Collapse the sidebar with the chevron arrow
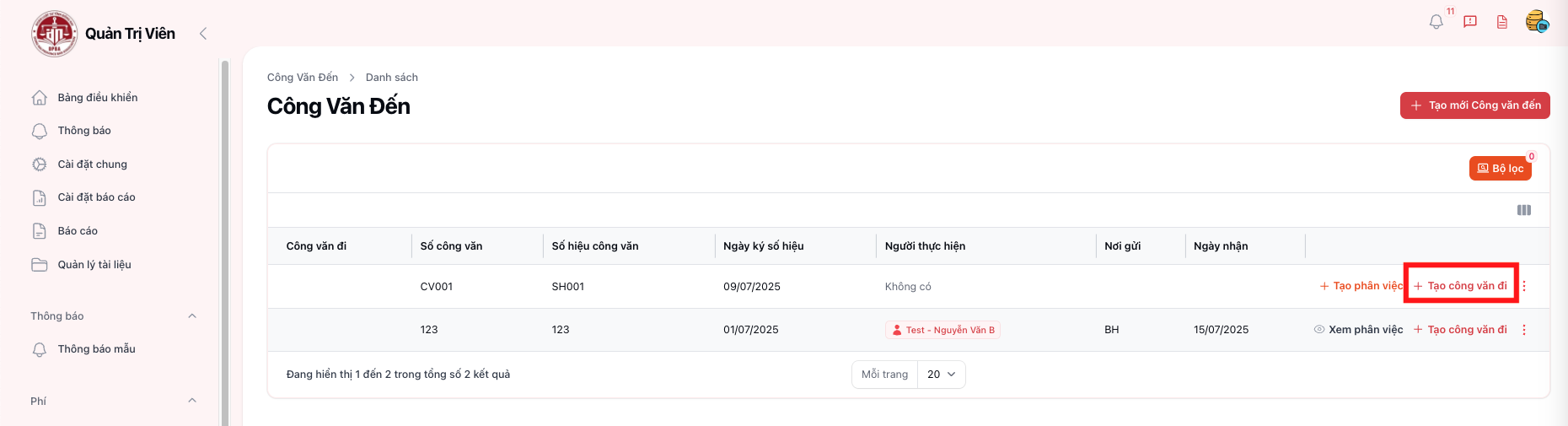The image size is (1568, 426). pyautogui.click(x=203, y=34)
